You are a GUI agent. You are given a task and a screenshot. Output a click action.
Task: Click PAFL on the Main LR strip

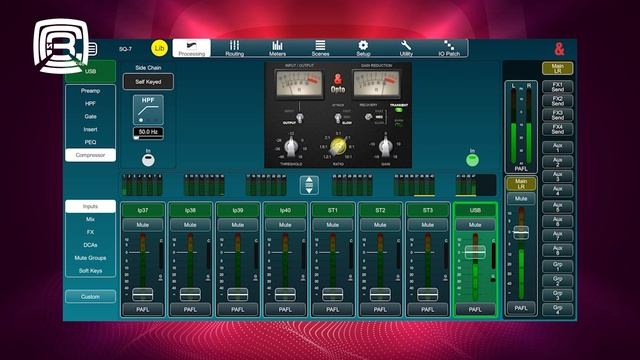pyautogui.click(x=521, y=308)
